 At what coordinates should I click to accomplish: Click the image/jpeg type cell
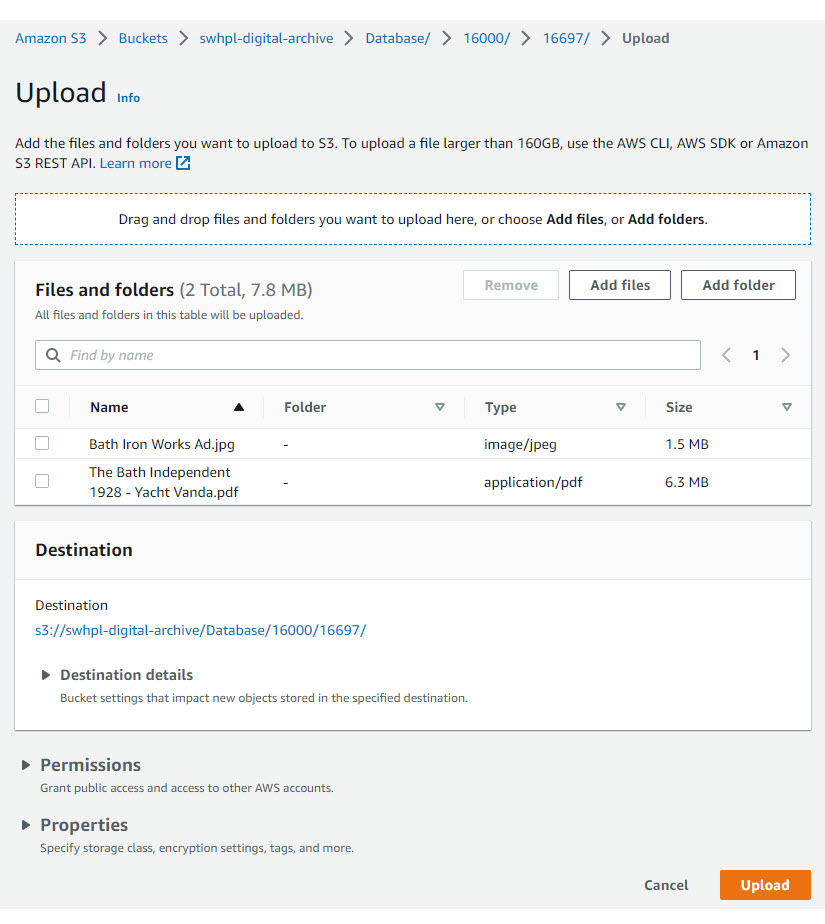[520, 444]
